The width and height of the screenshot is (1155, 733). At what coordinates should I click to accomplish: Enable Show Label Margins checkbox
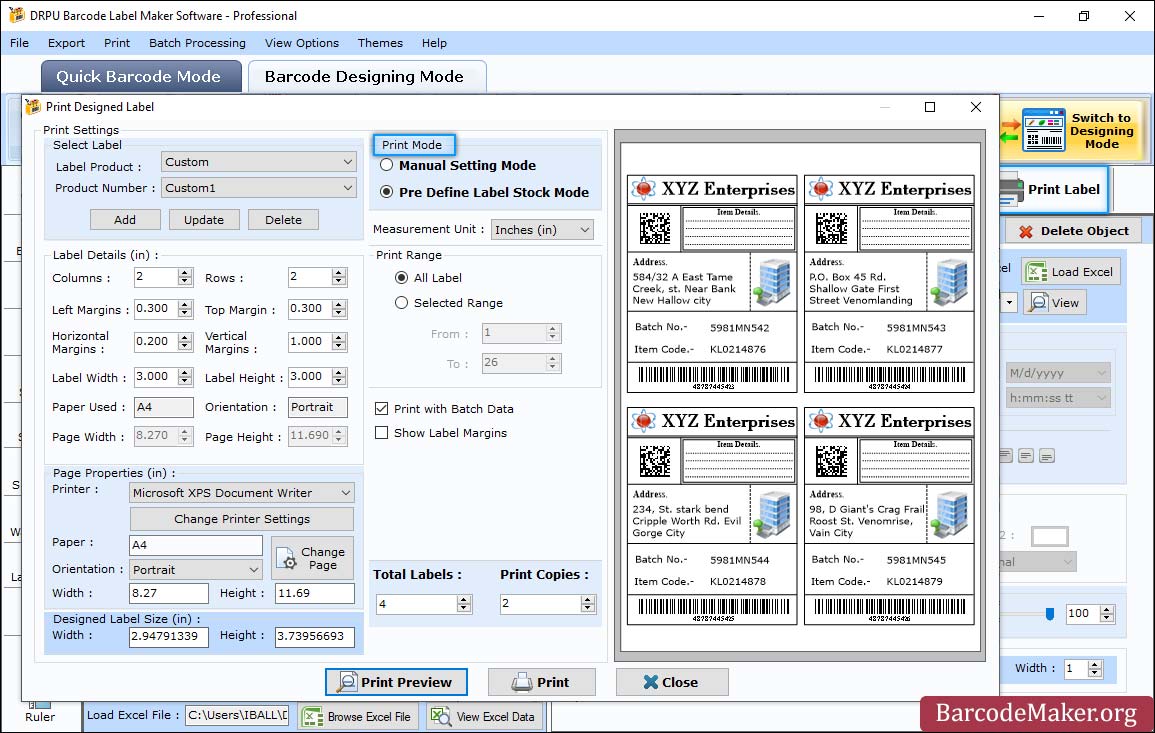[x=382, y=433]
